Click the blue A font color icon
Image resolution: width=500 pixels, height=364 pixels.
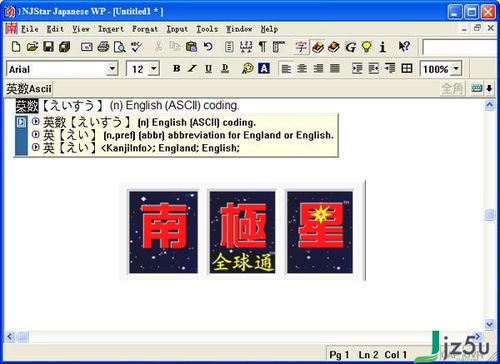pyautogui.click(x=264, y=69)
